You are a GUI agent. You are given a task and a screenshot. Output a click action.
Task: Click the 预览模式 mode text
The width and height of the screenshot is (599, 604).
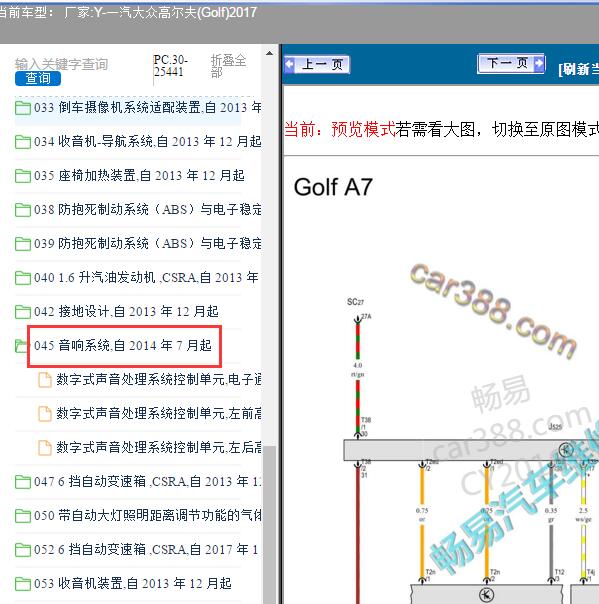pyautogui.click(x=363, y=129)
